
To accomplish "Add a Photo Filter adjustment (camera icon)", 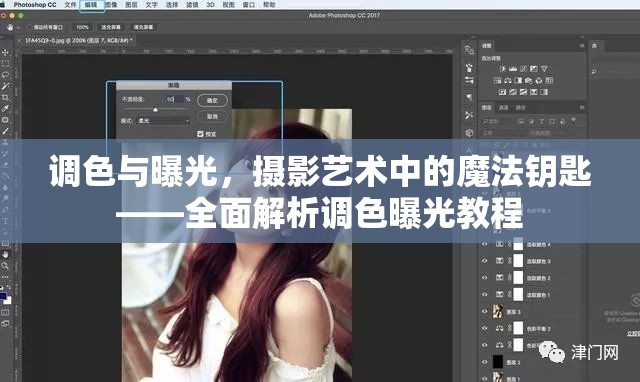I will 529,80.
